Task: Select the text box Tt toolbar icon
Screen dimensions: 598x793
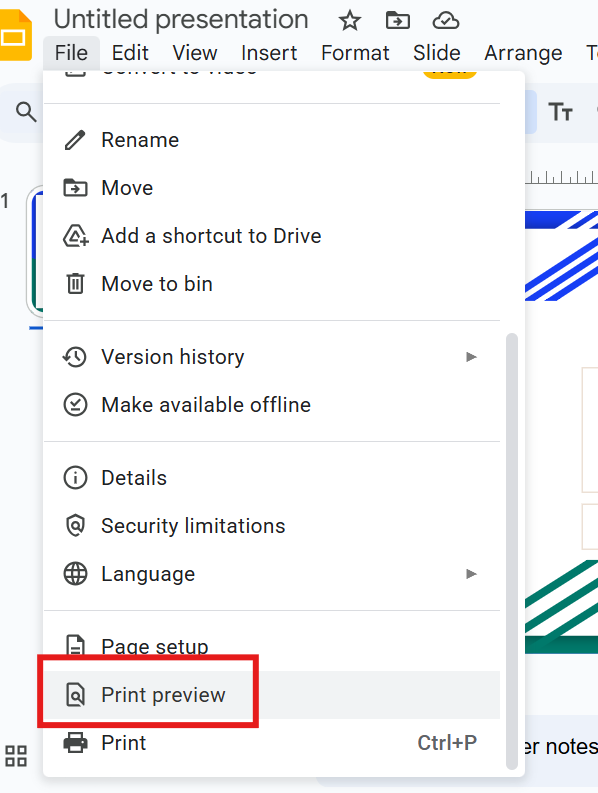Action: (561, 112)
